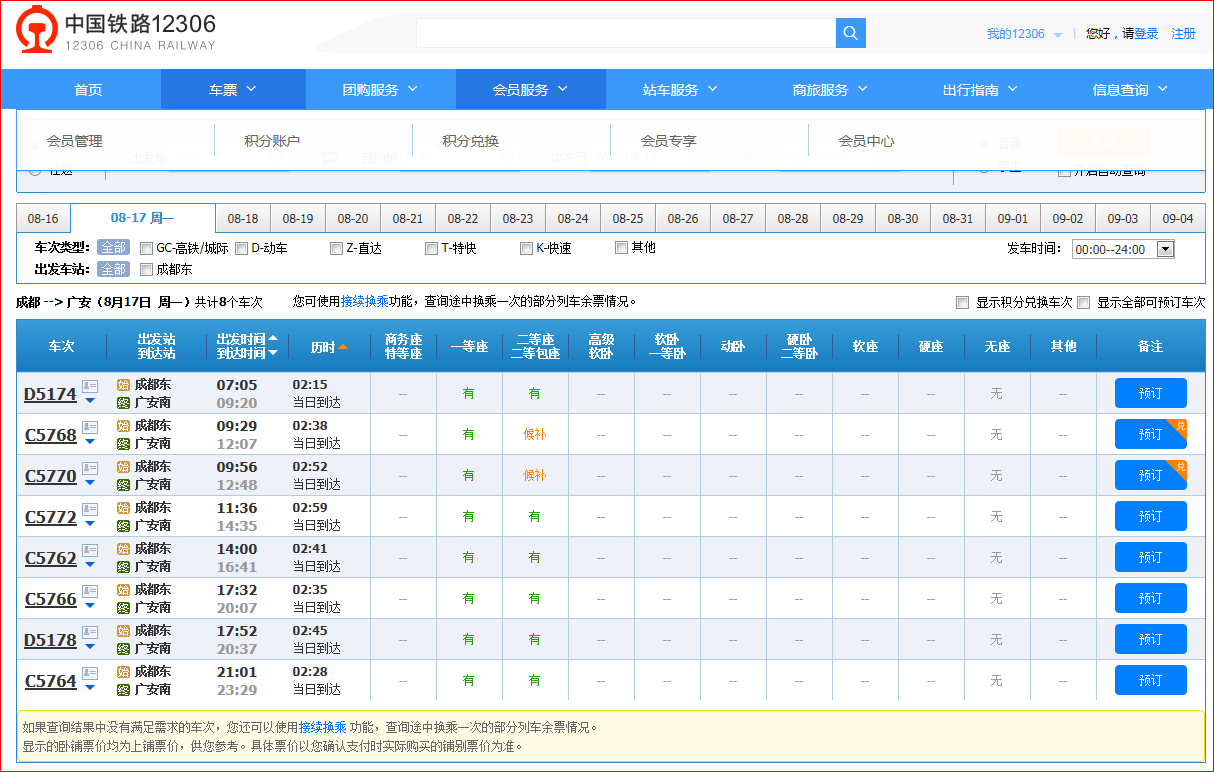Click the search magnifier icon
1214x772 pixels.
coord(850,33)
